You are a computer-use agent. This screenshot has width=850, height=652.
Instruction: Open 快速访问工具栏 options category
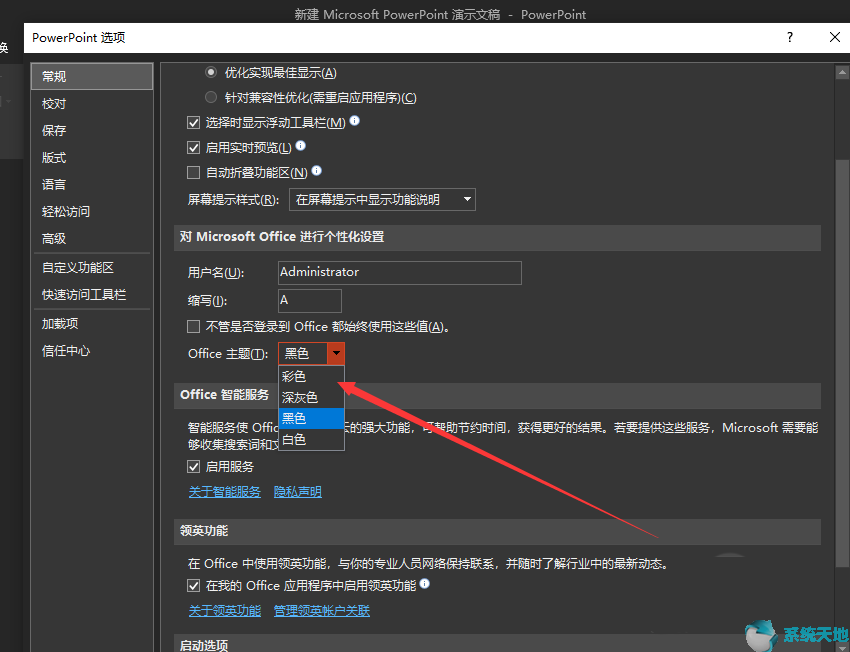(x=92, y=295)
